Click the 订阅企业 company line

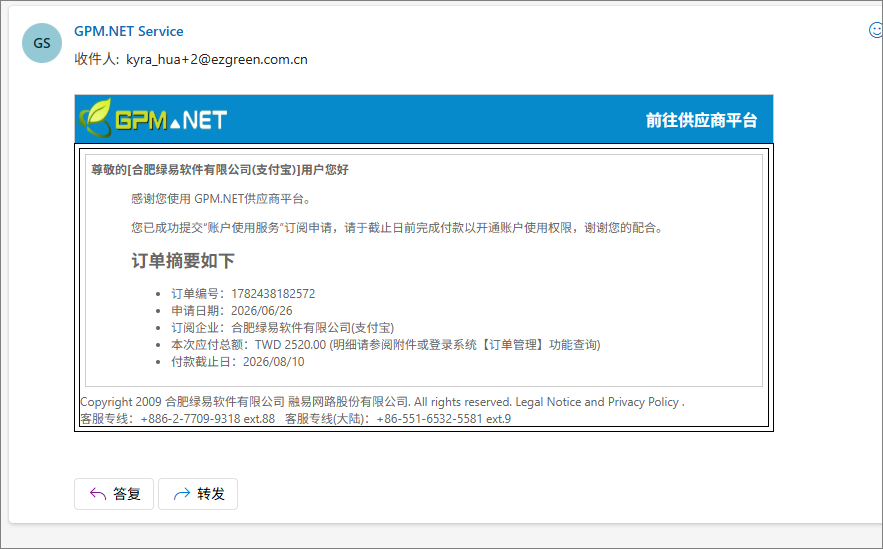[x=283, y=328]
